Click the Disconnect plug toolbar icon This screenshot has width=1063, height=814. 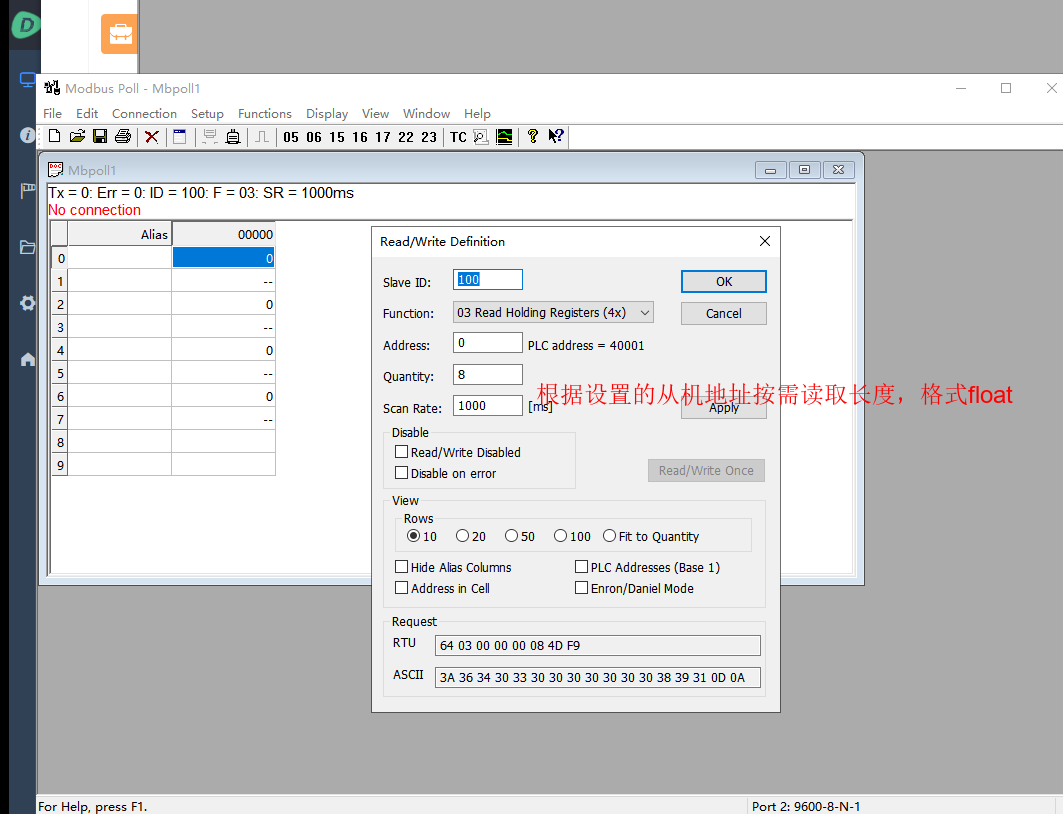233,137
